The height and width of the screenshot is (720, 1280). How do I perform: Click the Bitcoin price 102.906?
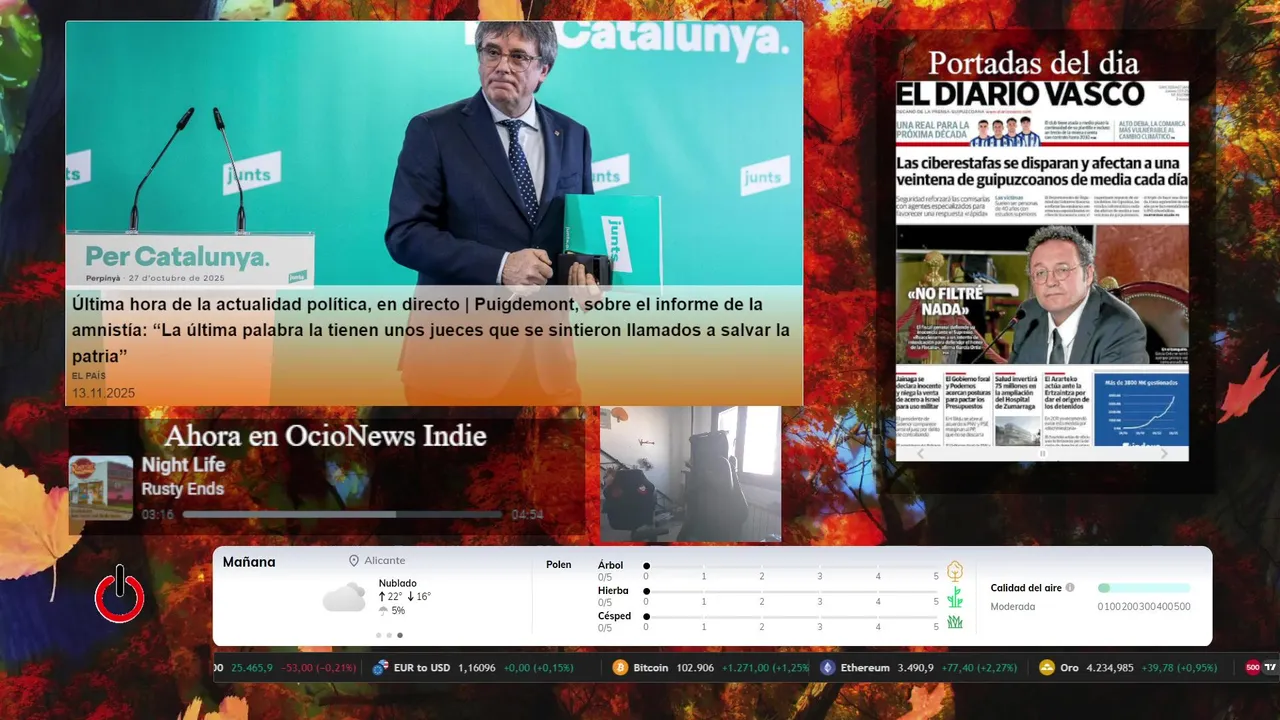(x=694, y=668)
